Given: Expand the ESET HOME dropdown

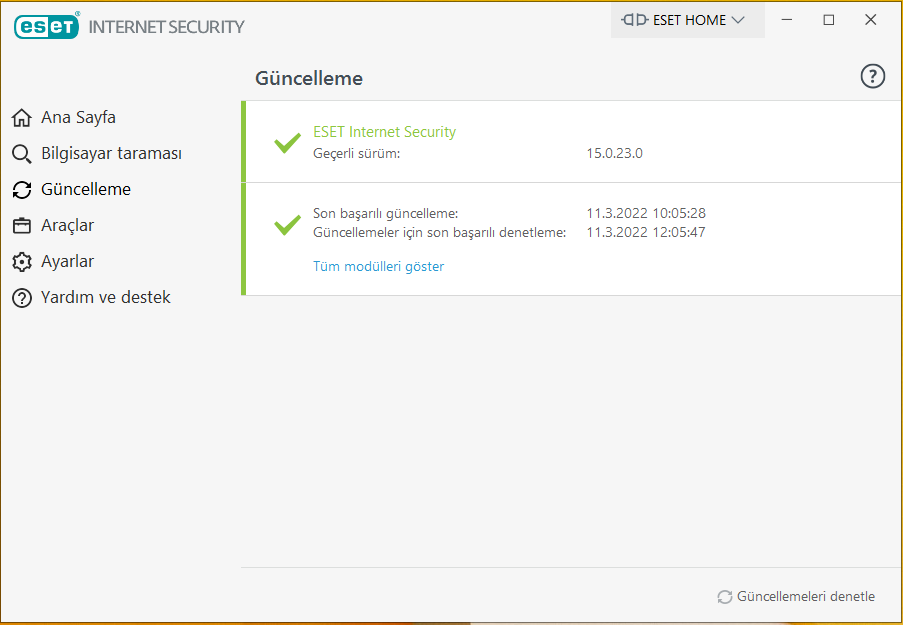Looking at the screenshot, I should [687, 20].
